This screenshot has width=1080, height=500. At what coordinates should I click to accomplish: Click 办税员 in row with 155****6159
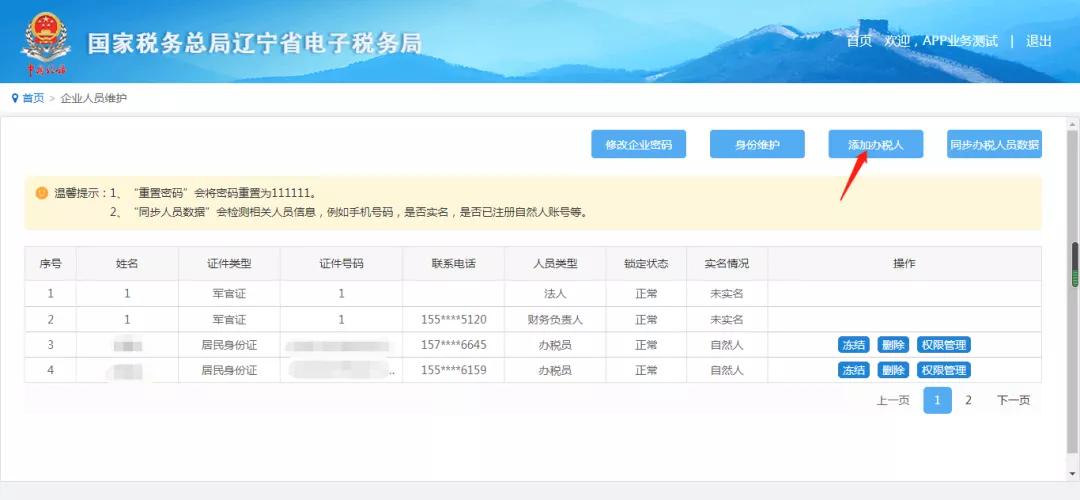point(555,371)
